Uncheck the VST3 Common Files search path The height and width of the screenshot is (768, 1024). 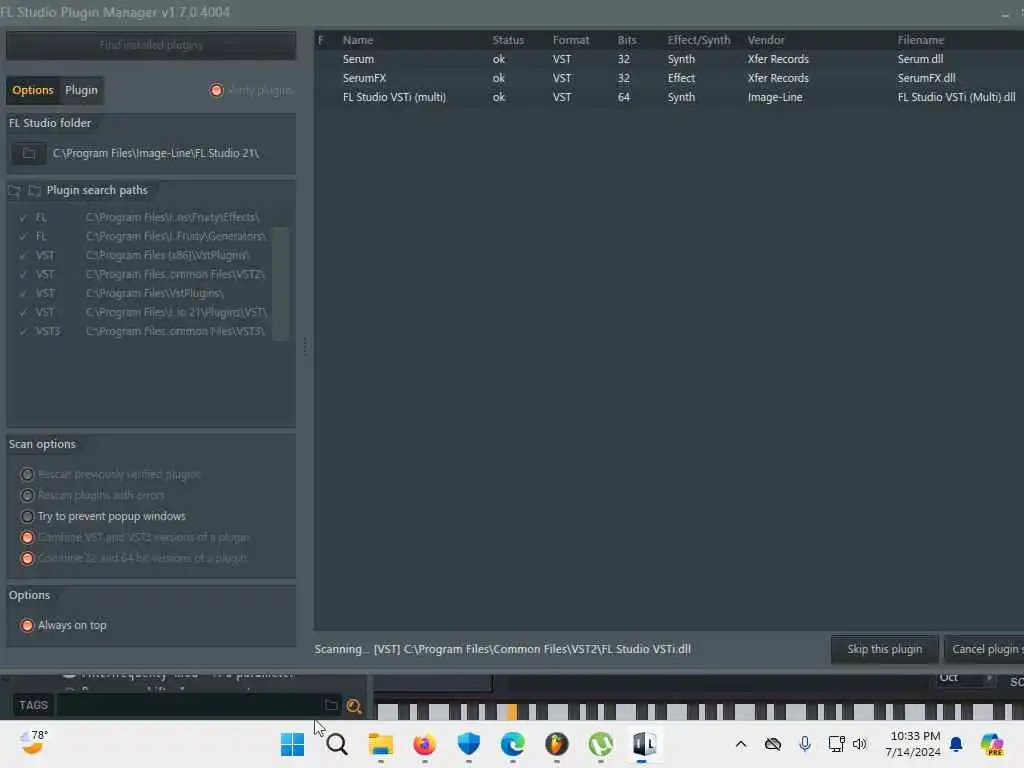pyautogui.click(x=23, y=332)
